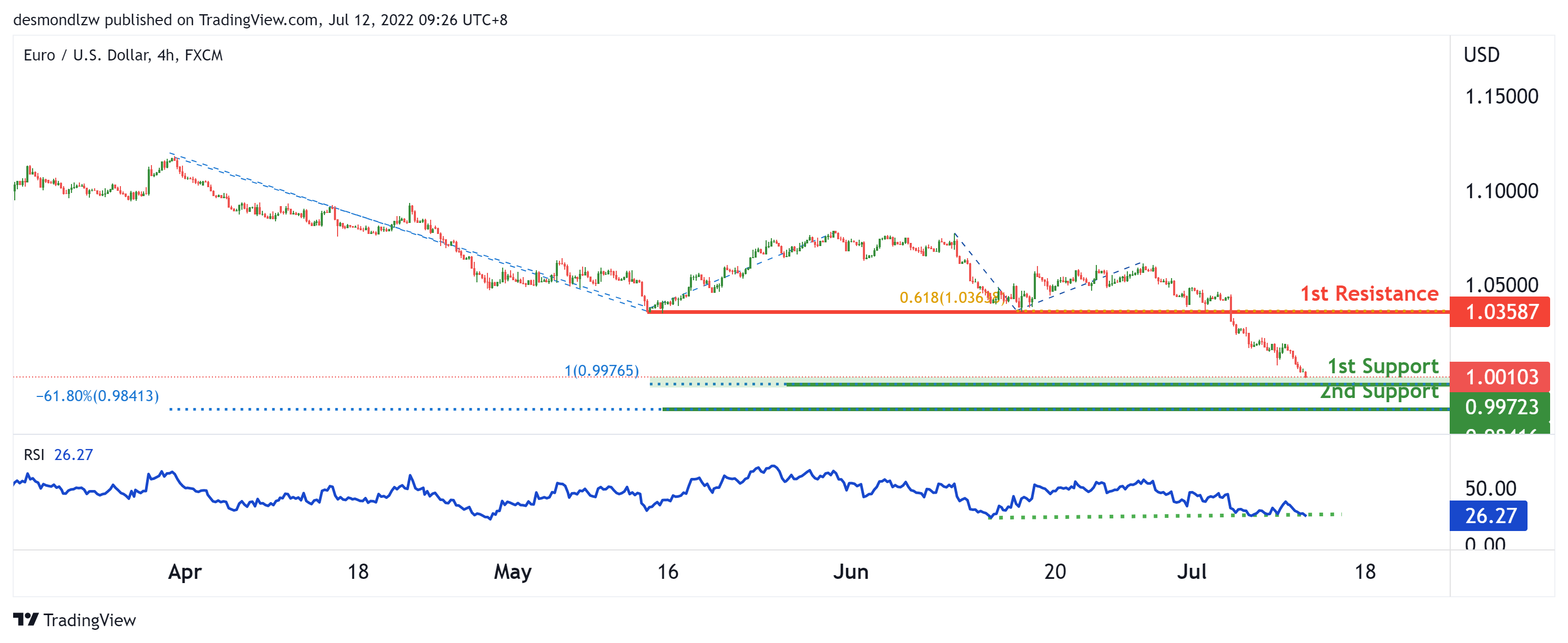Click the 1.10000 price axis label
The height and width of the screenshot is (643, 1568).
point(1501,191)
